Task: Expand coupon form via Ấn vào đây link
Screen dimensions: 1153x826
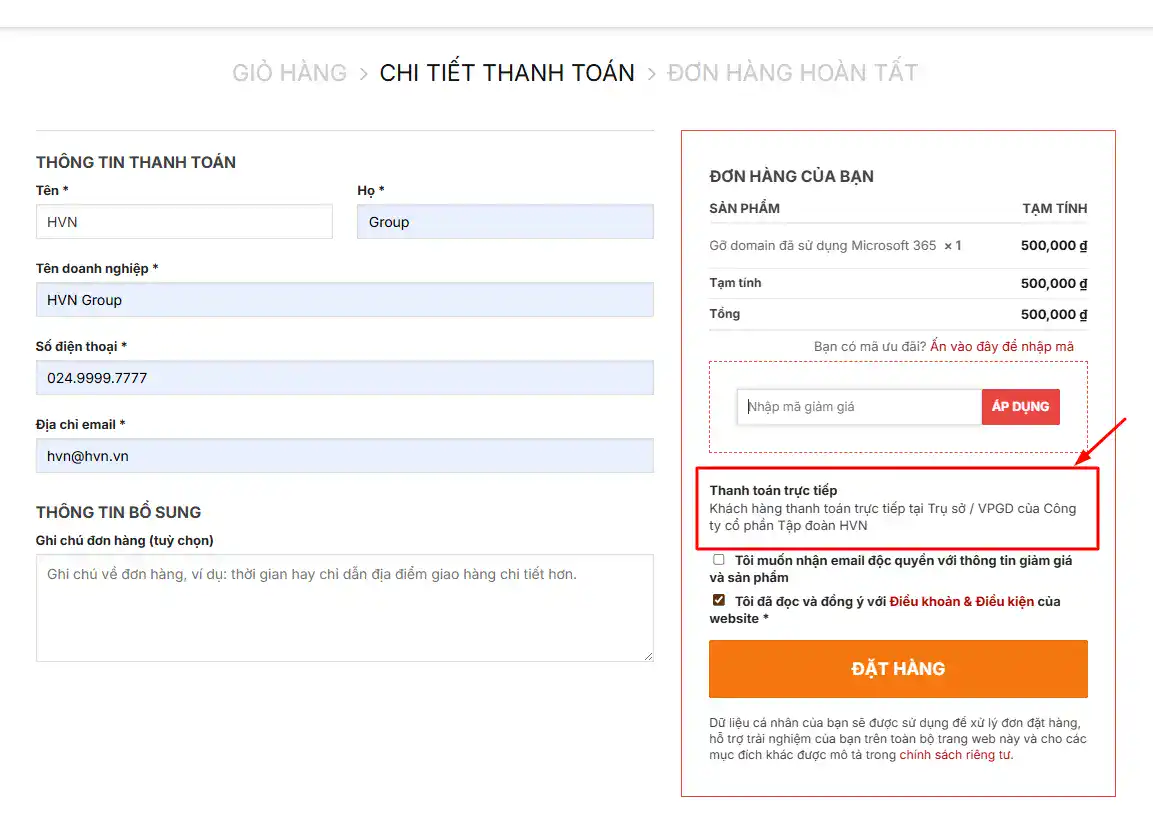Action: 1001,346
